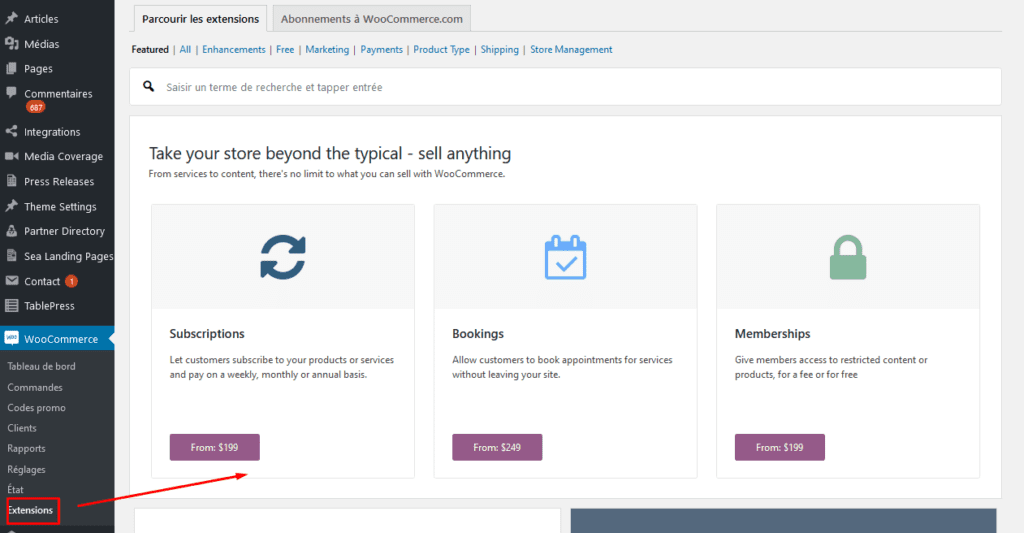The image size is (1024, 533).
Task: Click the Partner Directory icon
Action: (x=11, y=231)
